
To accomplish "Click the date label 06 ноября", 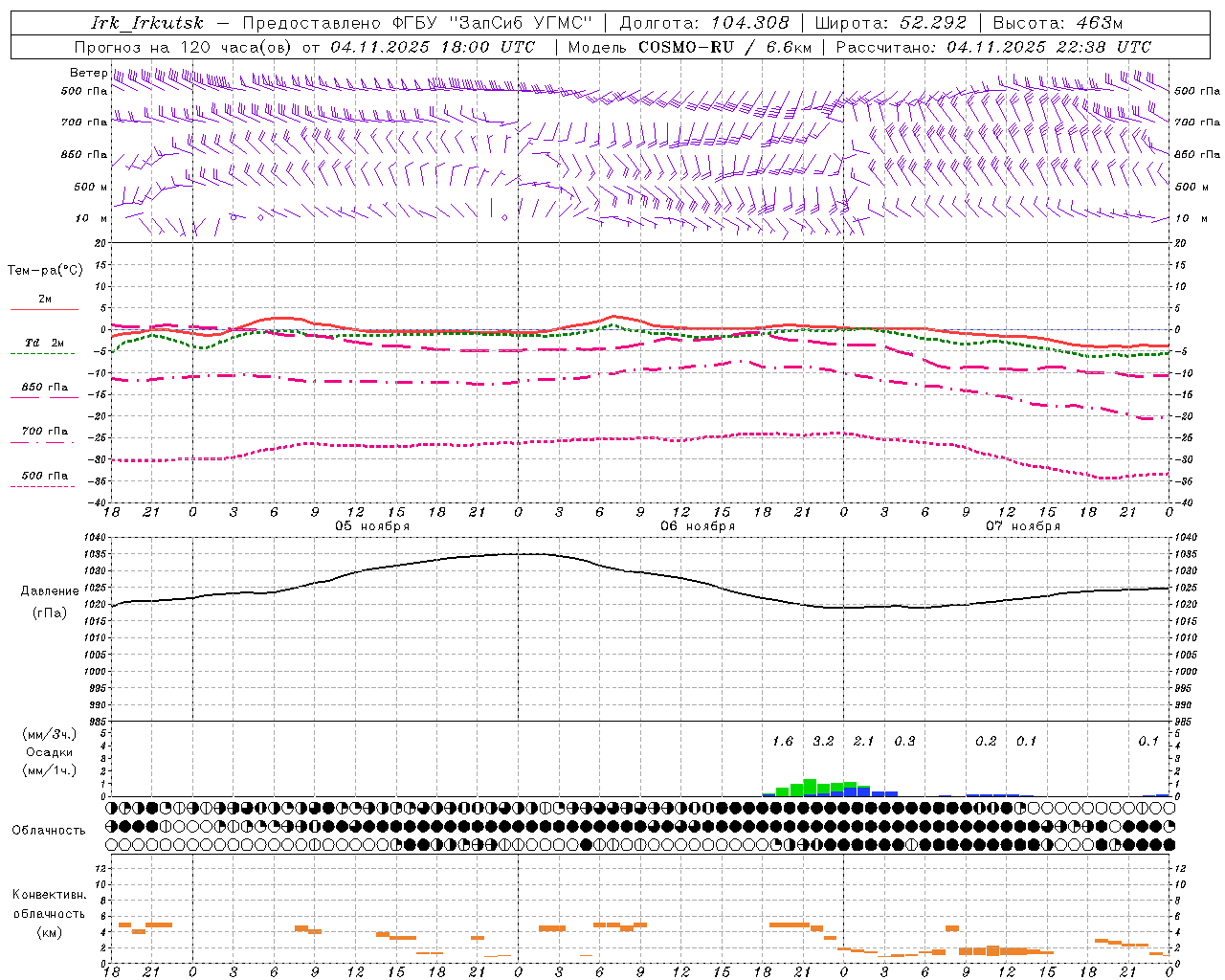I will pos(698,526).
